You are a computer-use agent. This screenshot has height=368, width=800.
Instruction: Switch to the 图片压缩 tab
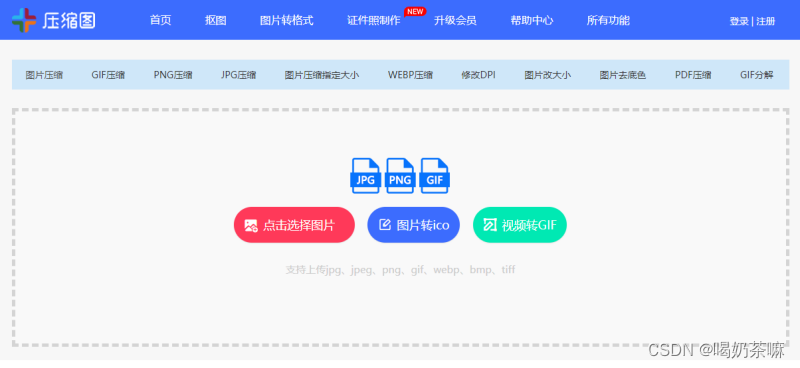coord(44,75)
